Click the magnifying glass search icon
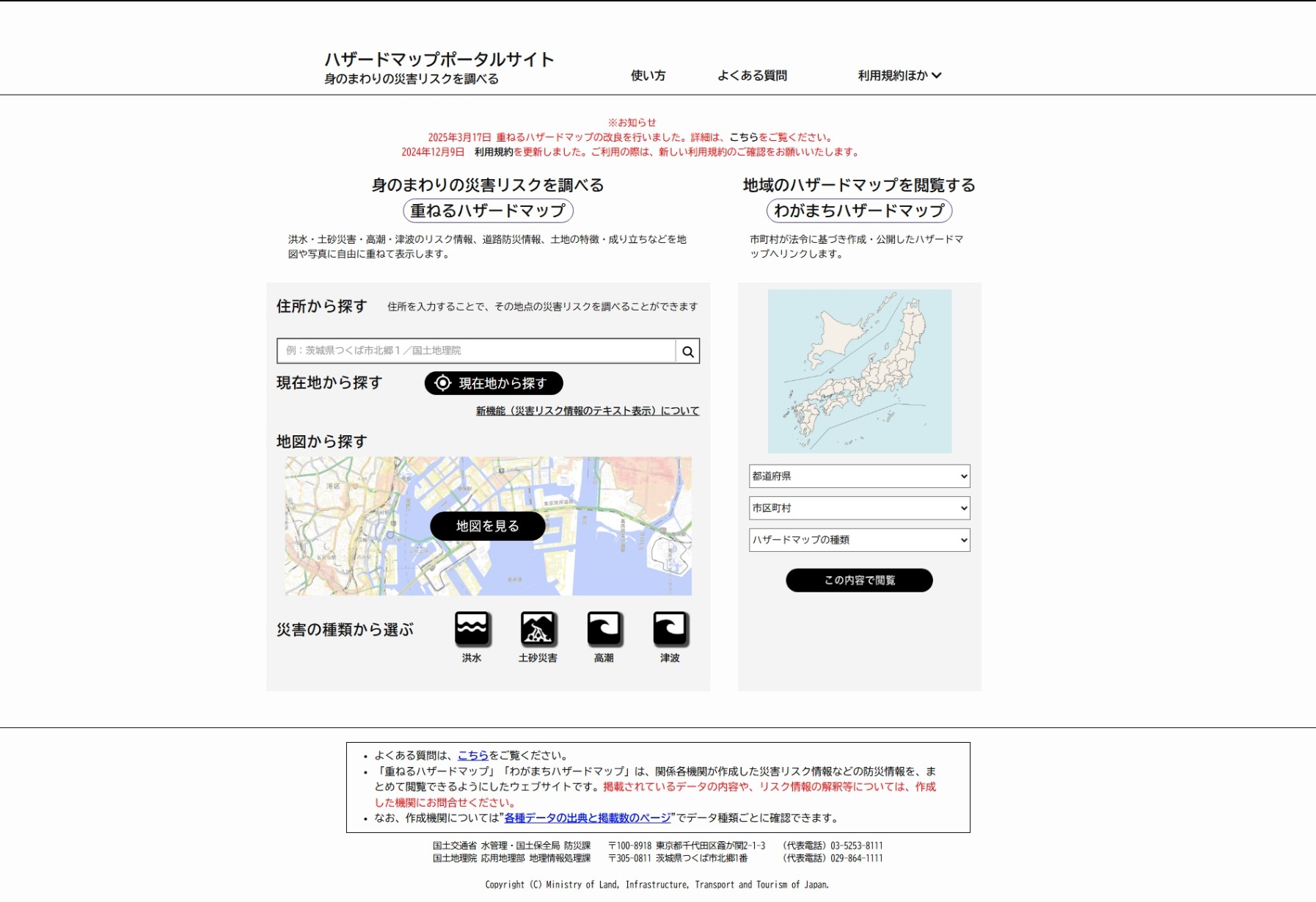The width and height of the screenshot is (1316, 902). (x=687, y=352)
